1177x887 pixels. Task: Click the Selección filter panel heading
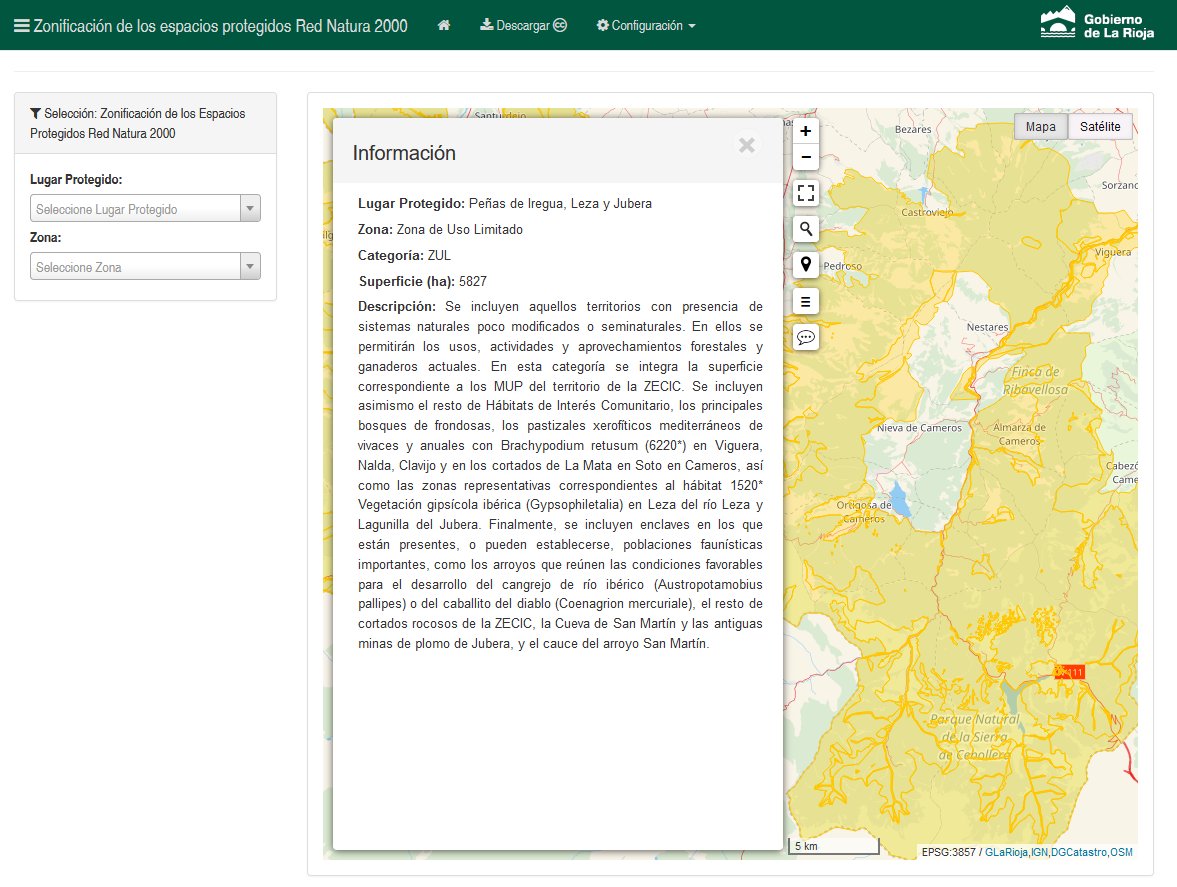pyautogui.click(x=145, y=123)
